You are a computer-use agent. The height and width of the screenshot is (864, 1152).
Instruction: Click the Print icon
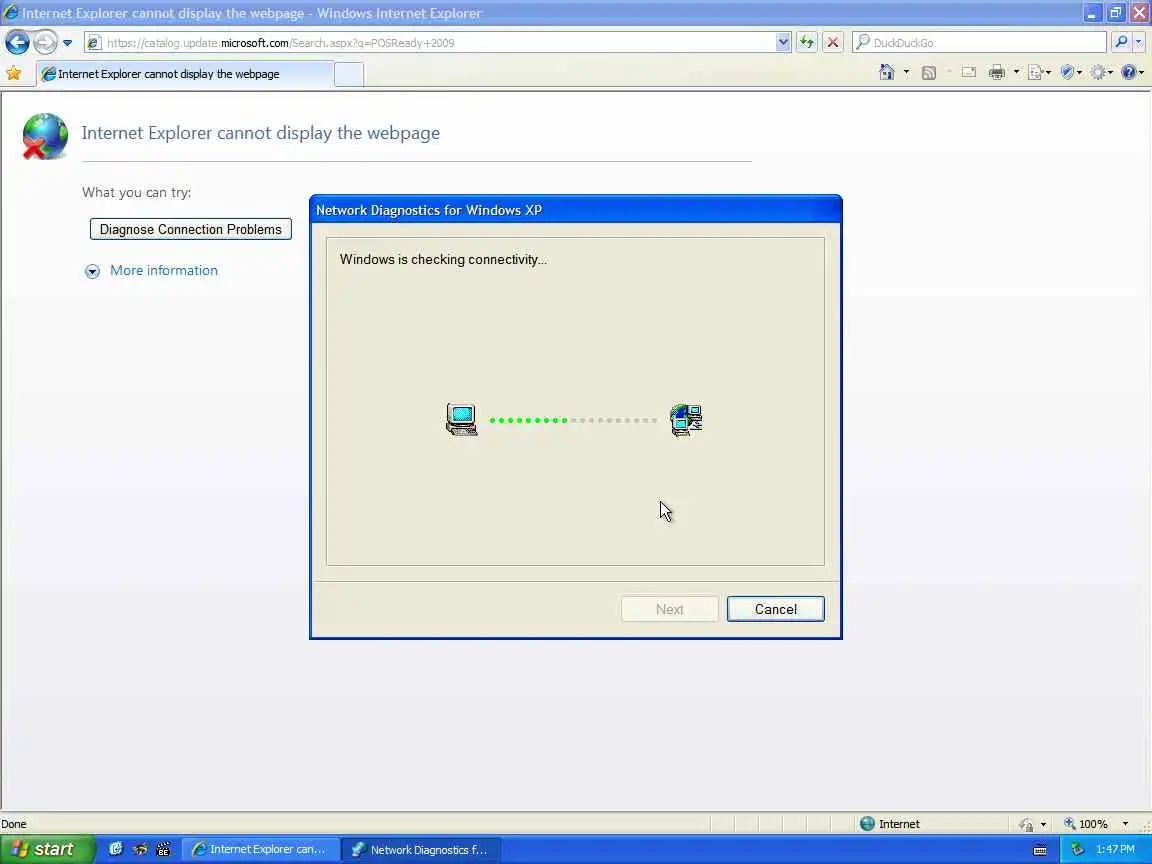coord(996,72)
